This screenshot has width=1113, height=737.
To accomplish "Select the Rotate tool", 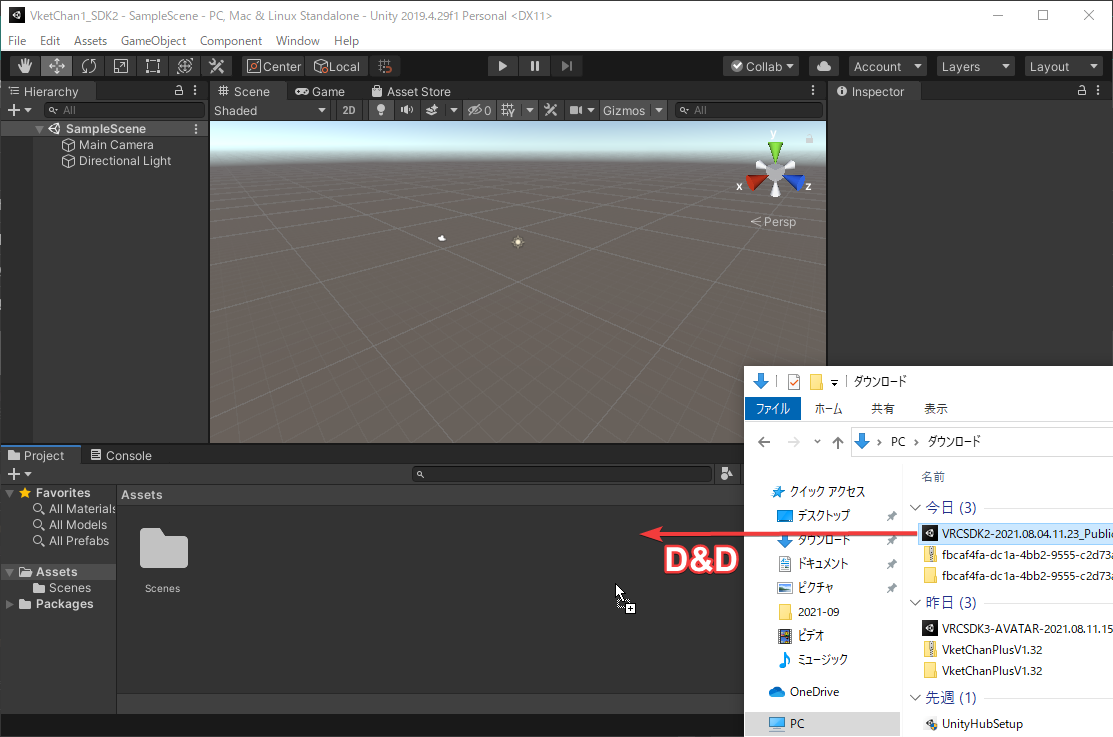I will [x=88, y=66].
